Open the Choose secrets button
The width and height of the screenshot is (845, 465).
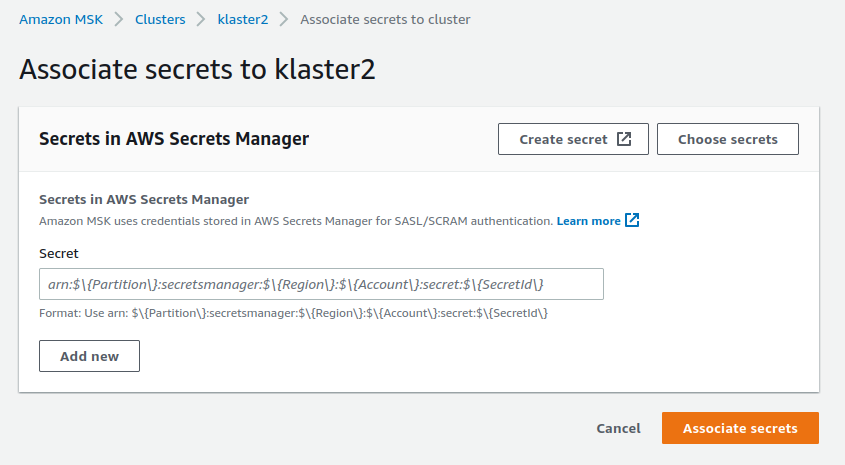[x=727, y=140]
